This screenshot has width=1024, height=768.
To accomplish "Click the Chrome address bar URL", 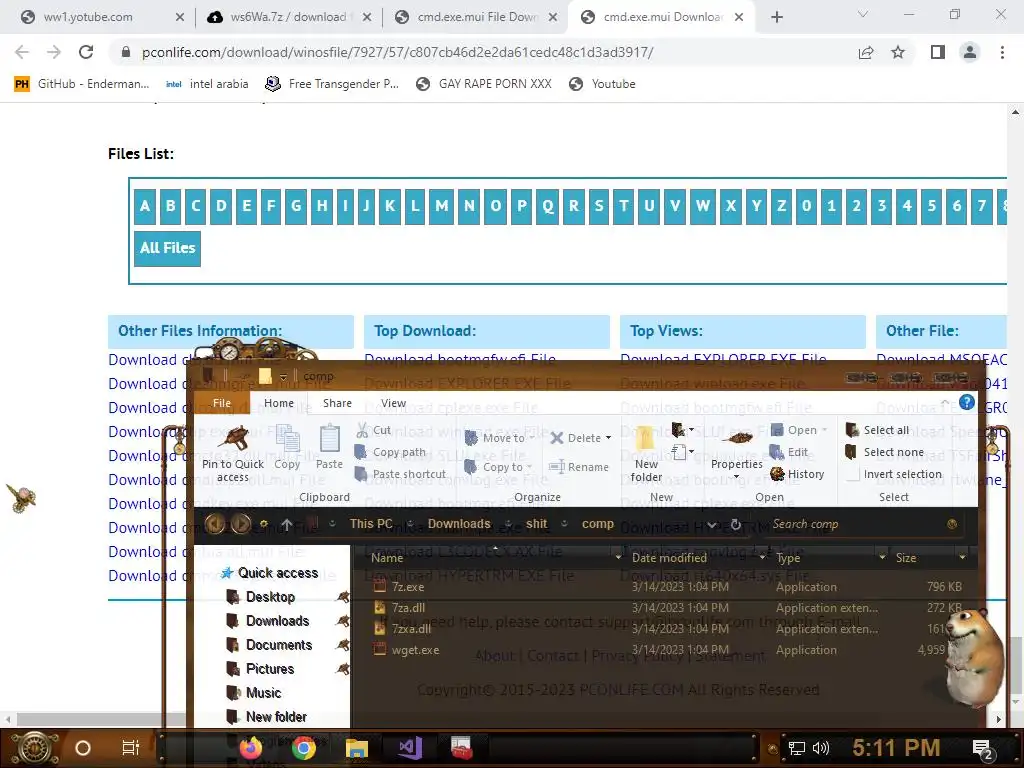I will (x=397, y=52).
